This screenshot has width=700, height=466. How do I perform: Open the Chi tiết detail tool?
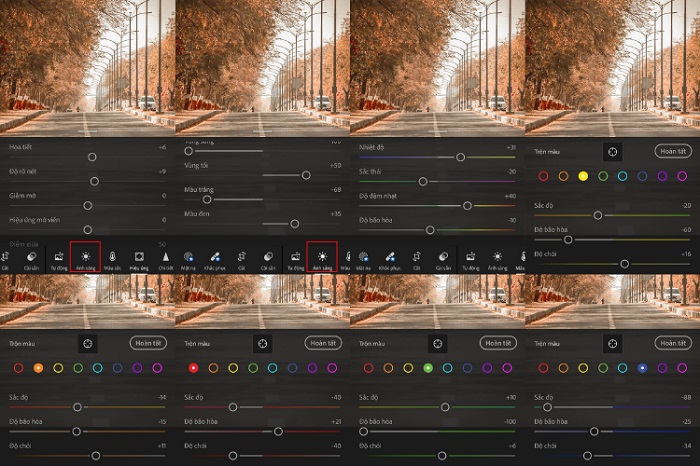point(165,257)
